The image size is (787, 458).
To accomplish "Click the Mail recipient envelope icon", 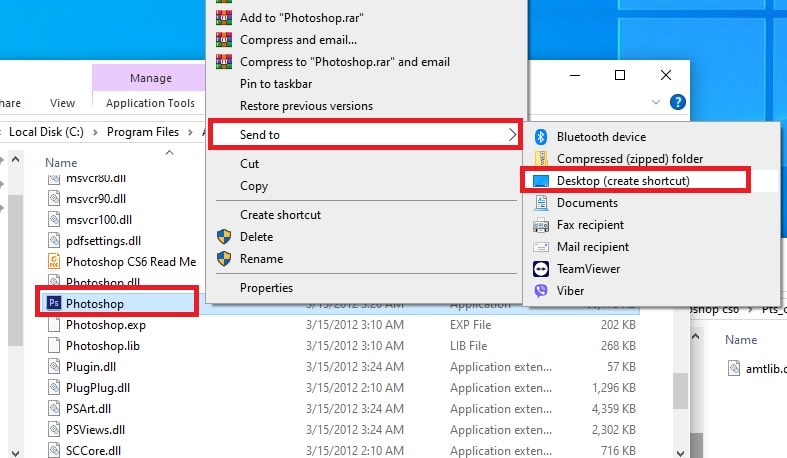I will pyautogui.click(x=541, y=247).
